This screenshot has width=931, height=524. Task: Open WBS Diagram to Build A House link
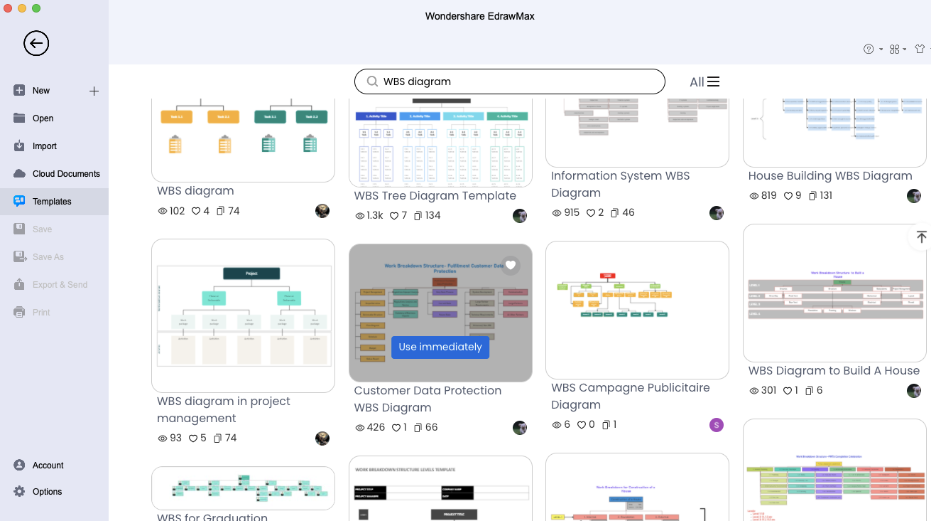point(834,371)
